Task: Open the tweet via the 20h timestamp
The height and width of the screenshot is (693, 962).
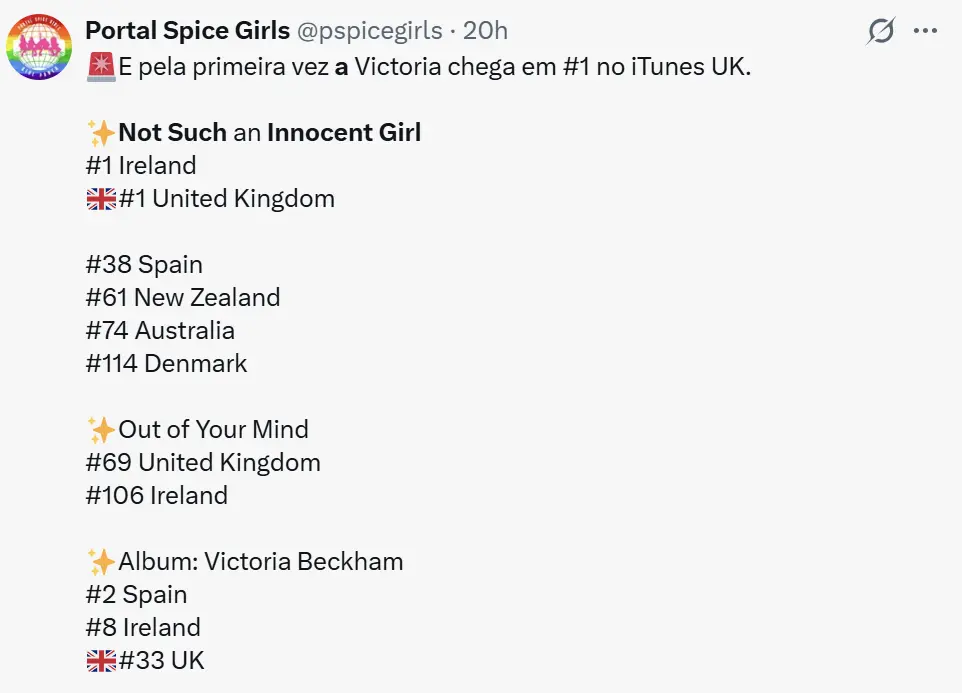Action: [485, 32]
